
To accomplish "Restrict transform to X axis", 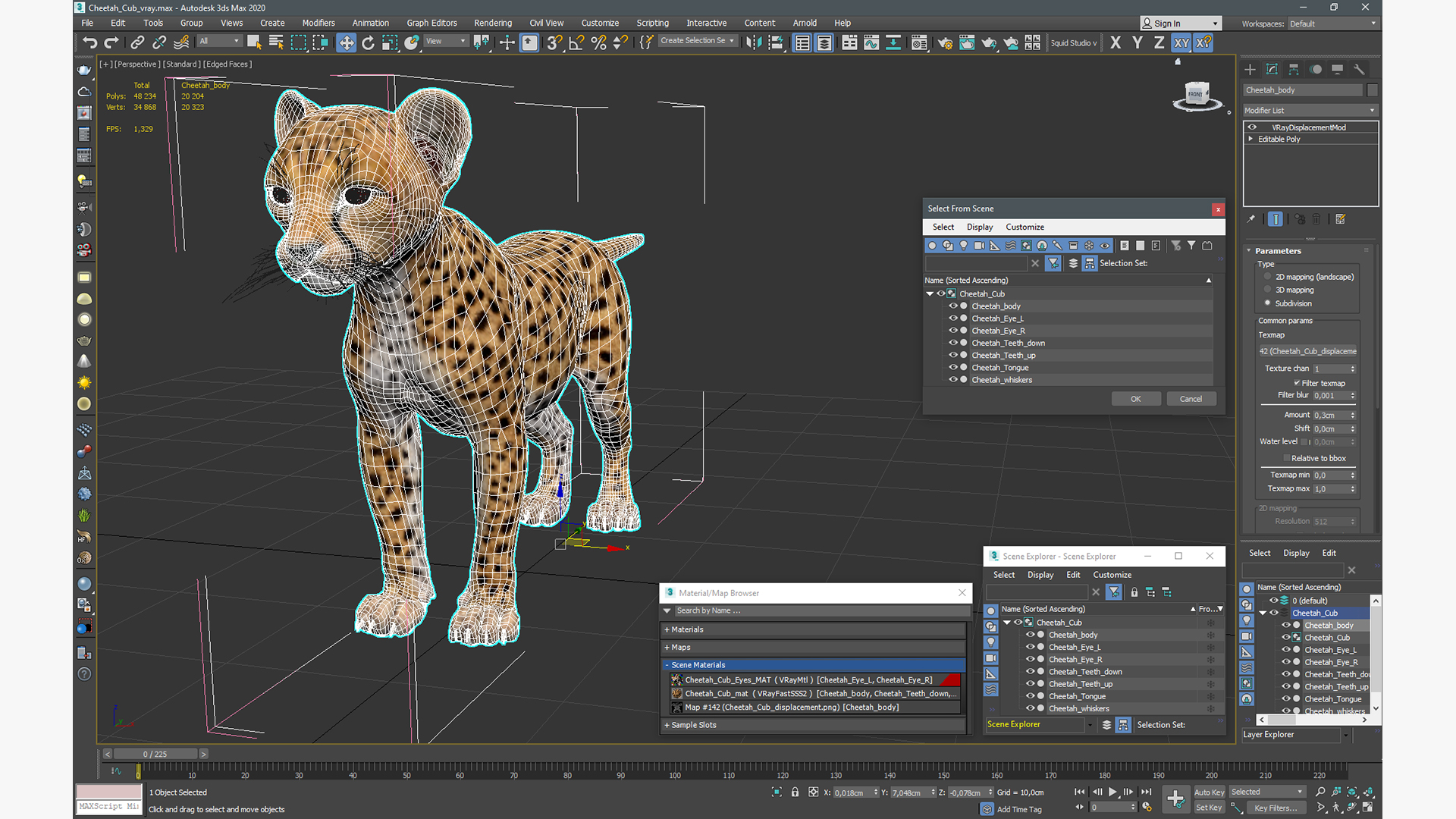I will point(1116,43).
